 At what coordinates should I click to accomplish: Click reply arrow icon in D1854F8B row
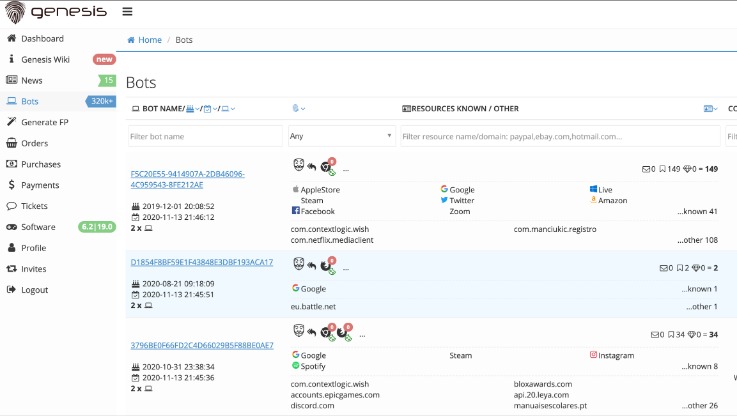pyautogui.click(x=312, y=266)
